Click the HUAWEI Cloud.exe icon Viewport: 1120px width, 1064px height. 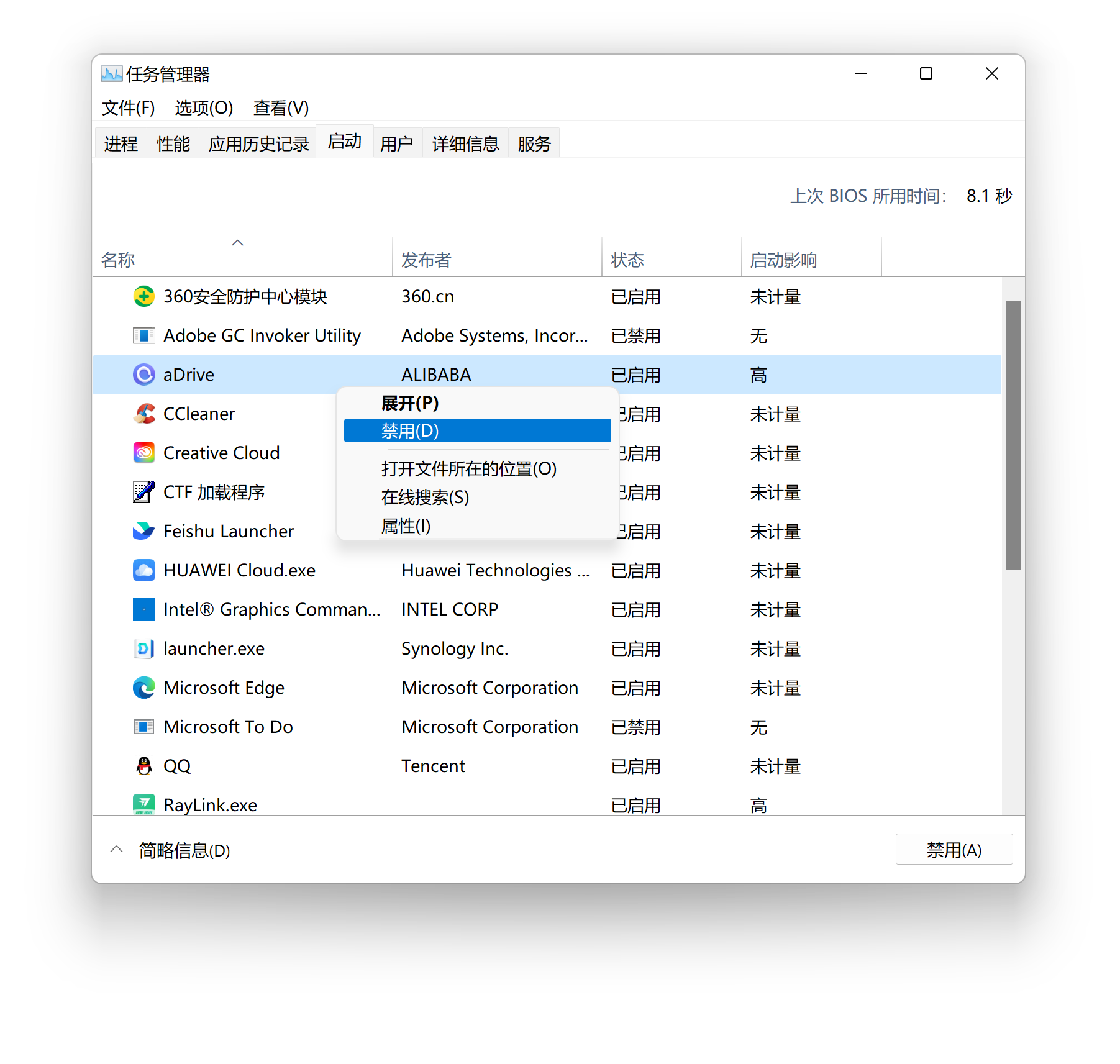coord(144,570)
